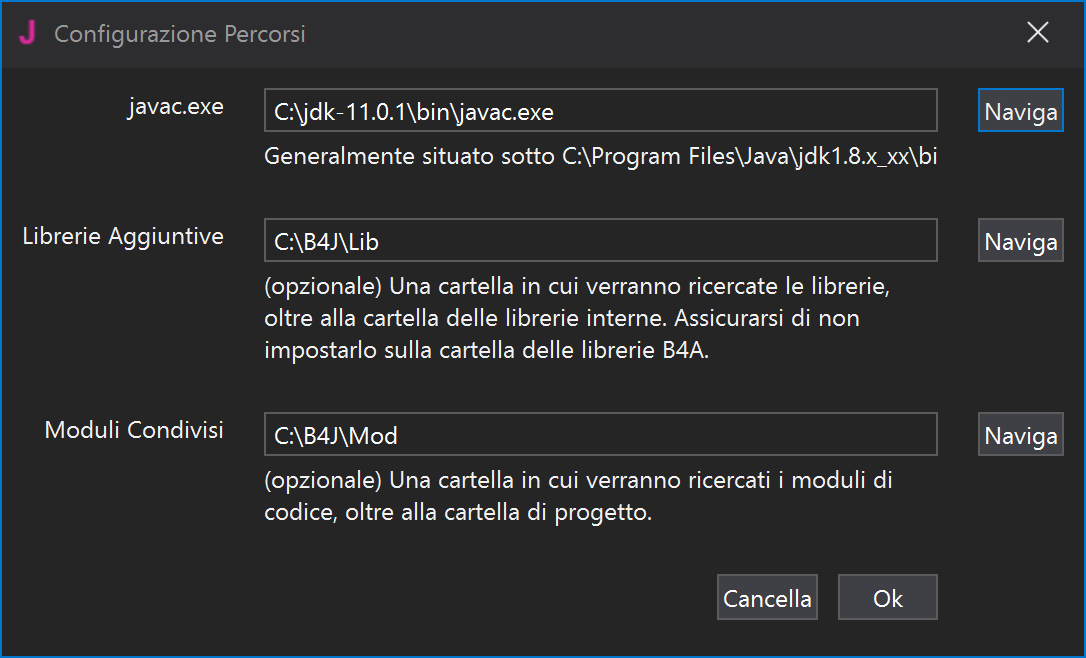Click the pink J application icon
The height and width of the screenshot is (658, 1086).
coord(27,34)
